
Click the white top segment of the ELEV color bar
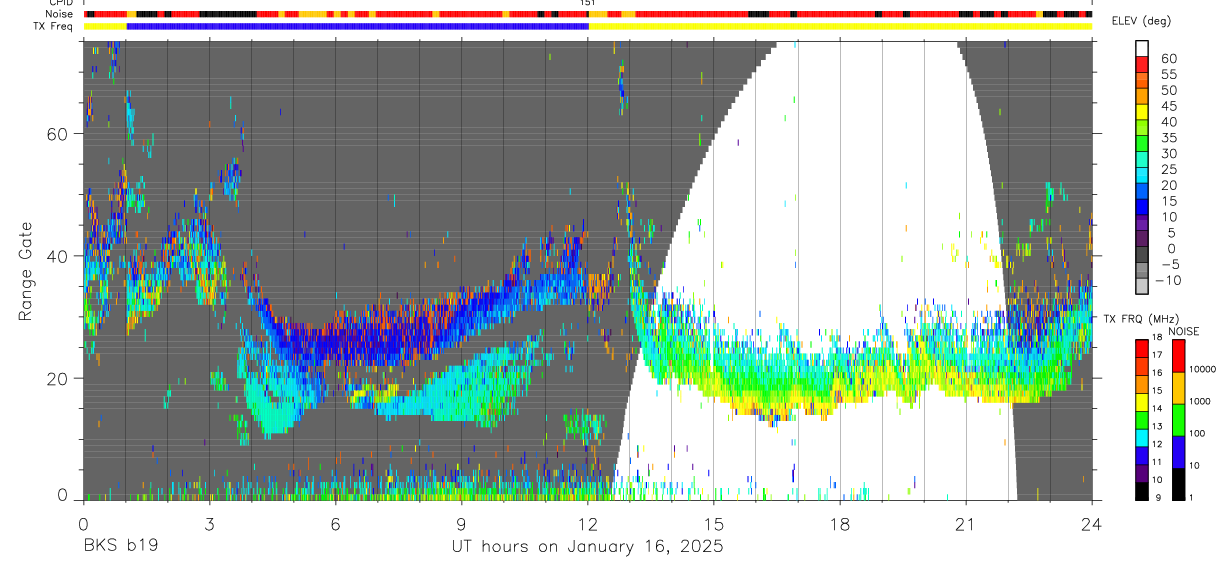coord(1142,48)
